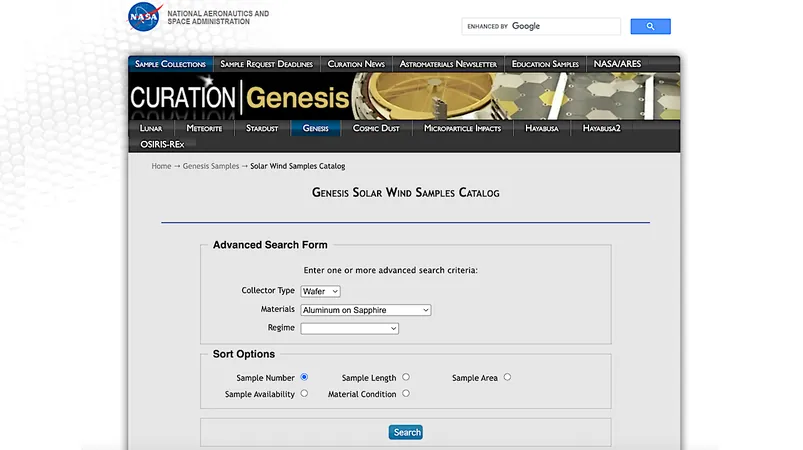The width and height of the screenshot is (803, 450).
Task: Select the Hayabusa menu item
Action: click(x=542, y=128)
